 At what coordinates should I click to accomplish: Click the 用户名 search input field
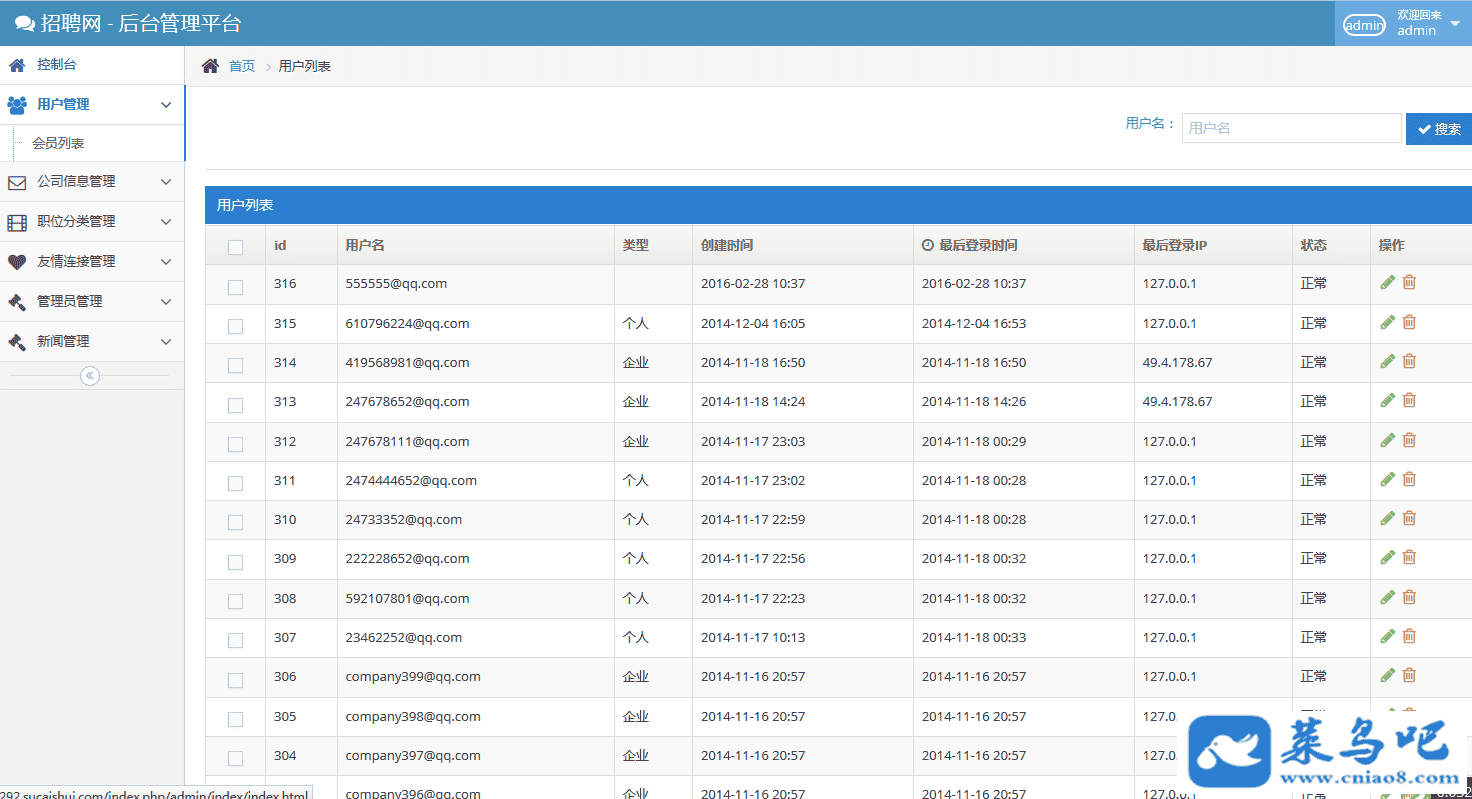point(1291,128)
